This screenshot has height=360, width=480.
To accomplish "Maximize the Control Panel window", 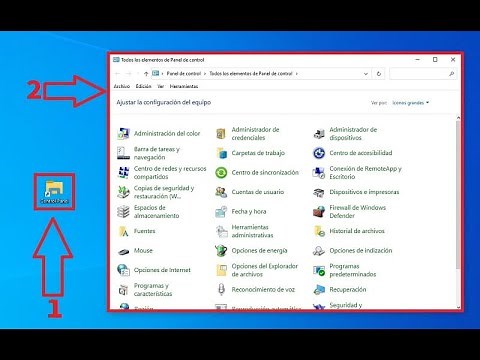I will pos(435,60).
